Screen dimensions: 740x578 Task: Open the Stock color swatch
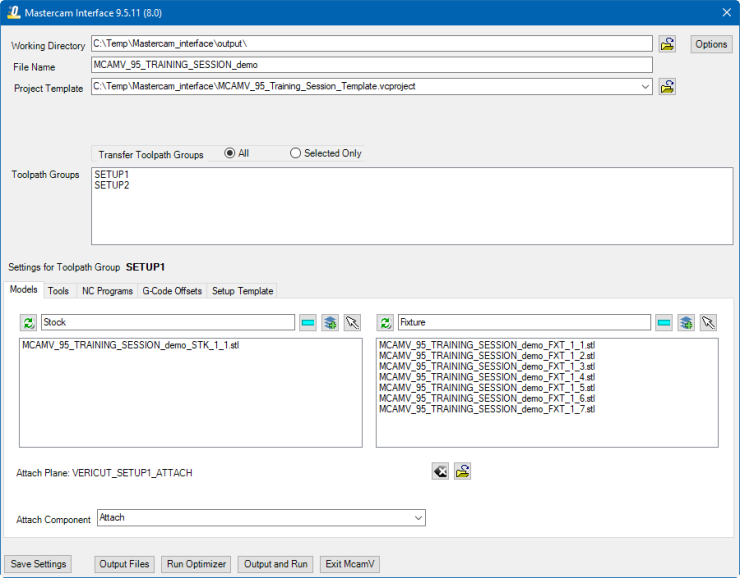click(x=308, y=323)
